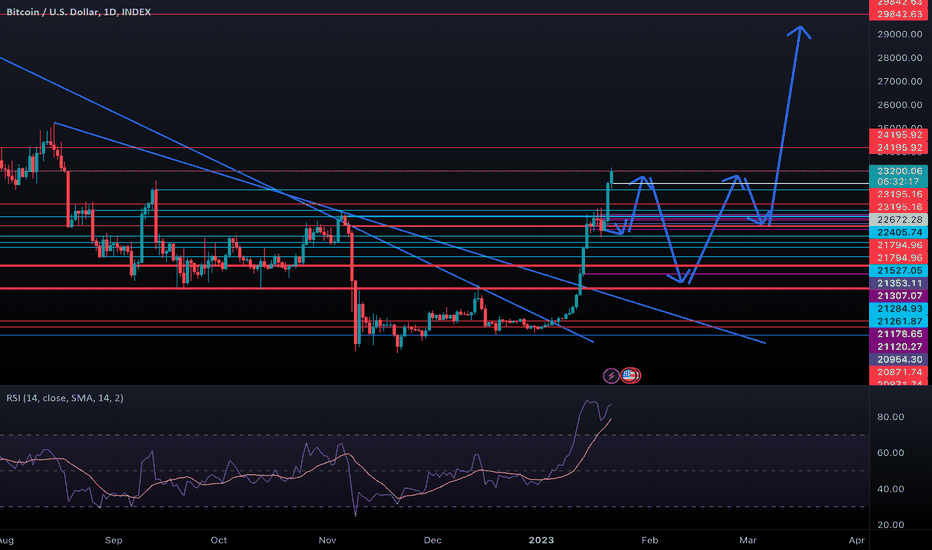This screenshot has width=932, height=550.
Task: Click the price label 21353.11
Action: click(x=899, y=283)
